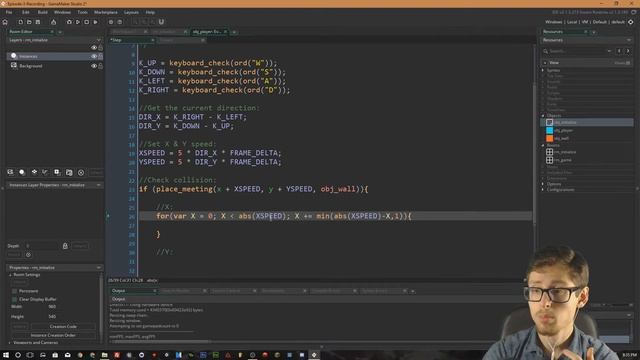Click the Docking magnet toolbar icon
640x360 pixels.
161,22
